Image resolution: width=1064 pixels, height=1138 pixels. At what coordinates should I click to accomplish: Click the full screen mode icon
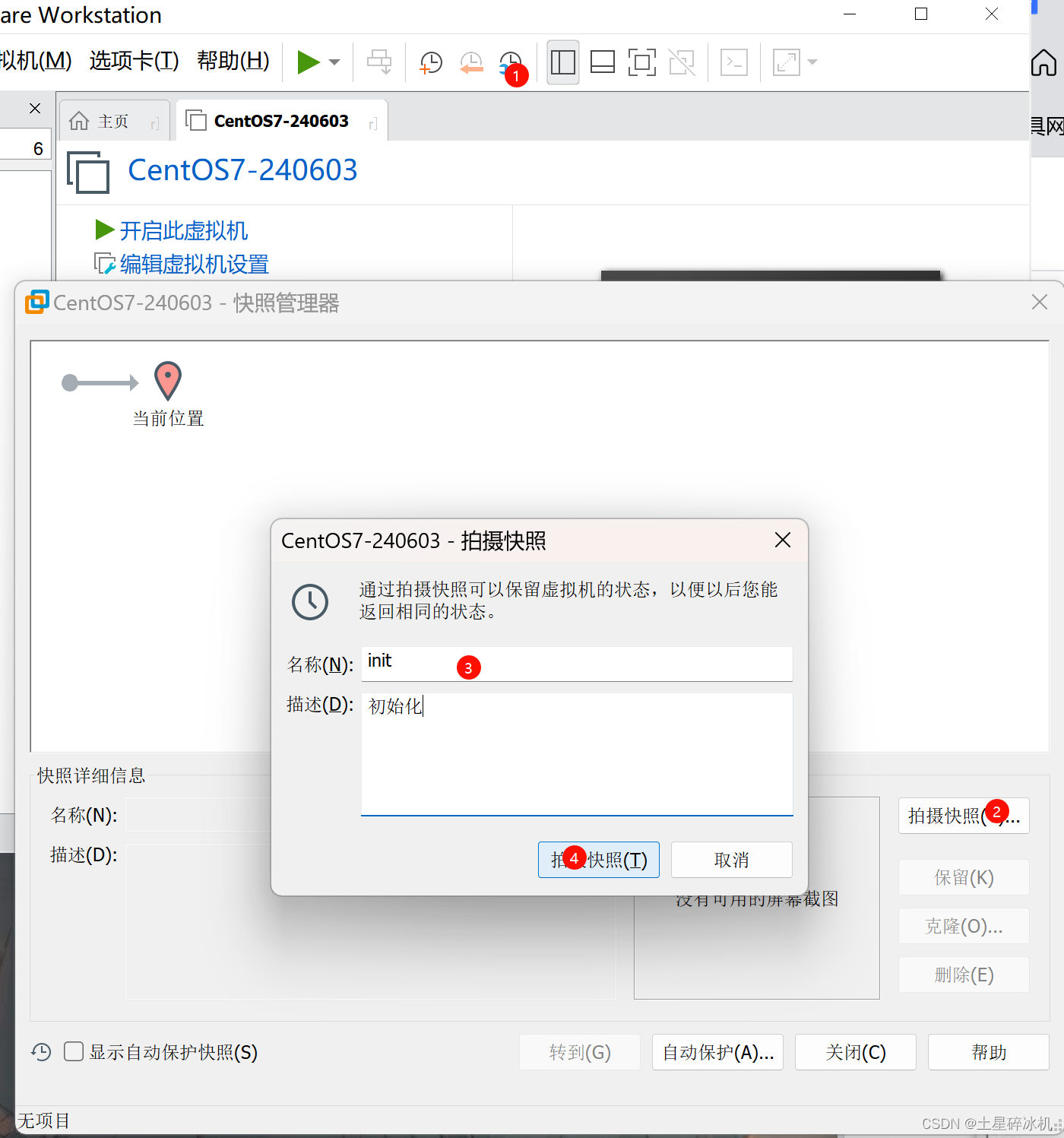coord(642,62)
